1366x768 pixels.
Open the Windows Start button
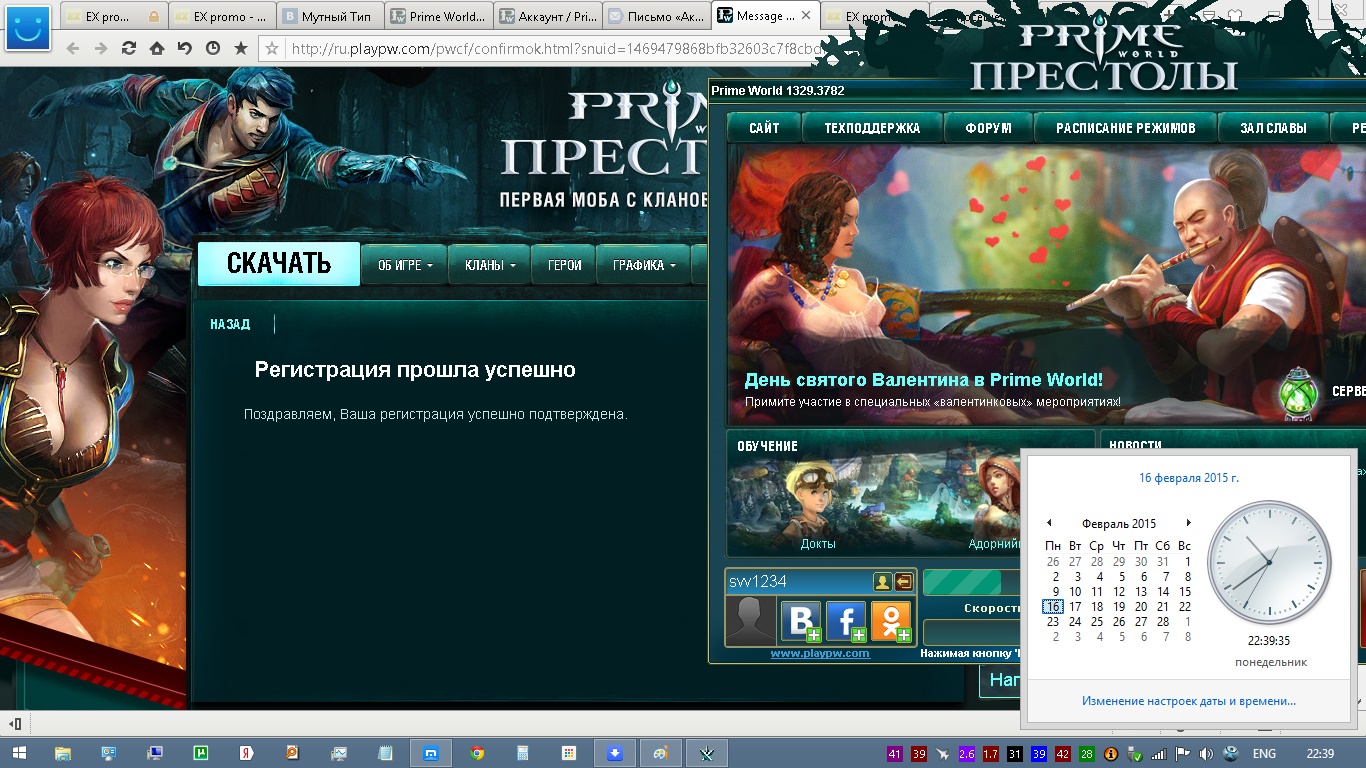tap(19, 753)
